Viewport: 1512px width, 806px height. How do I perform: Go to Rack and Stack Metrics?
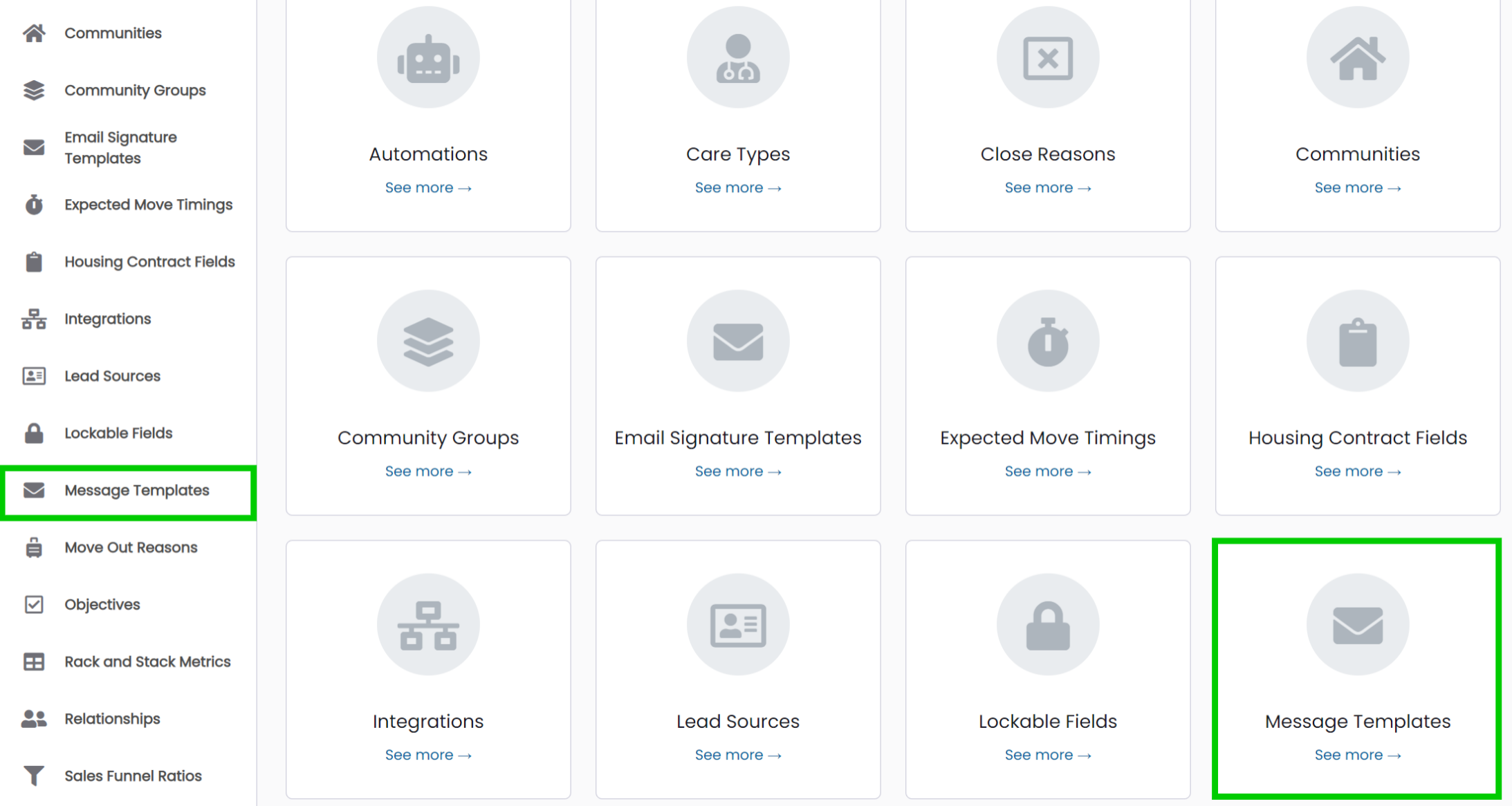click(147, 662)
